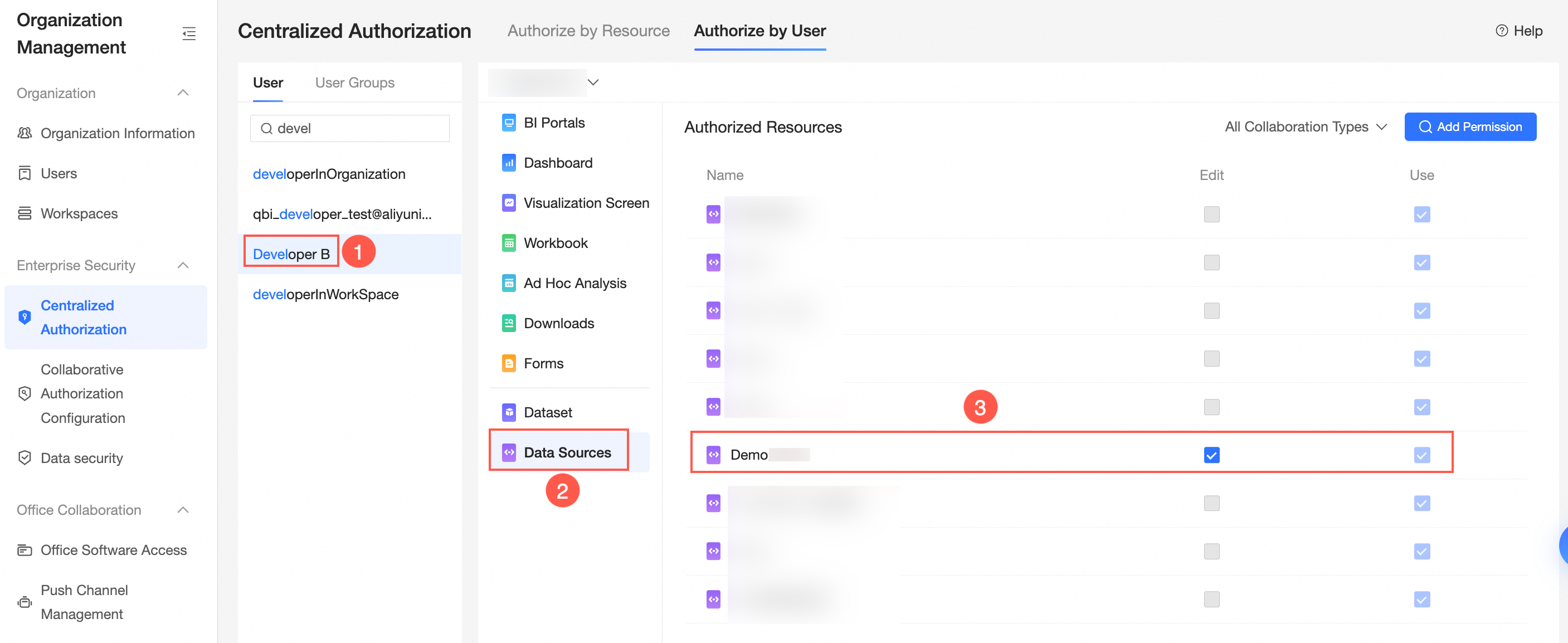Click the Workbook spreadsheet icon
Viewport: 1568px width, 643px height.
click(508, 243)
